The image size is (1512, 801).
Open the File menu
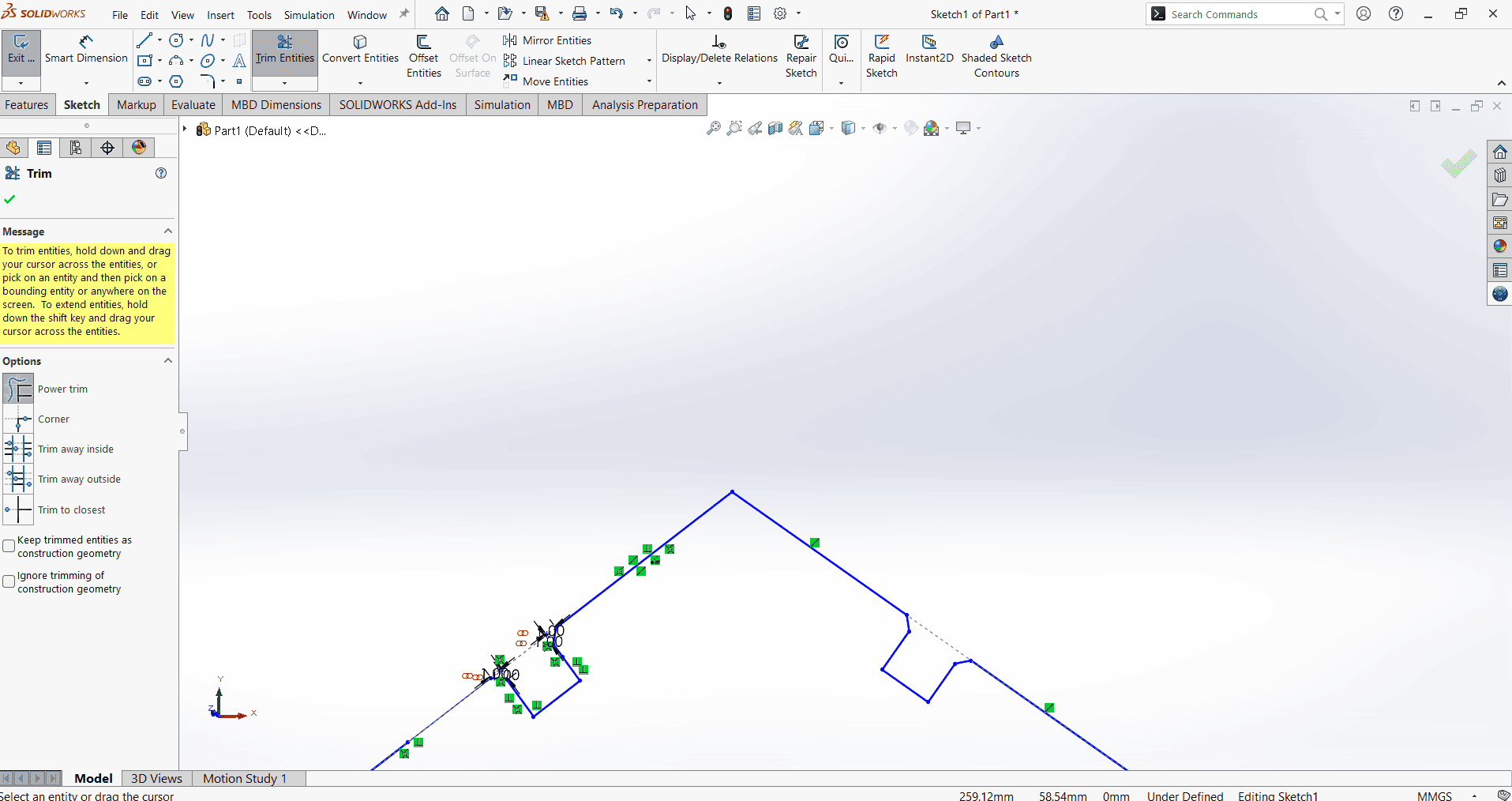coord(120,15)
